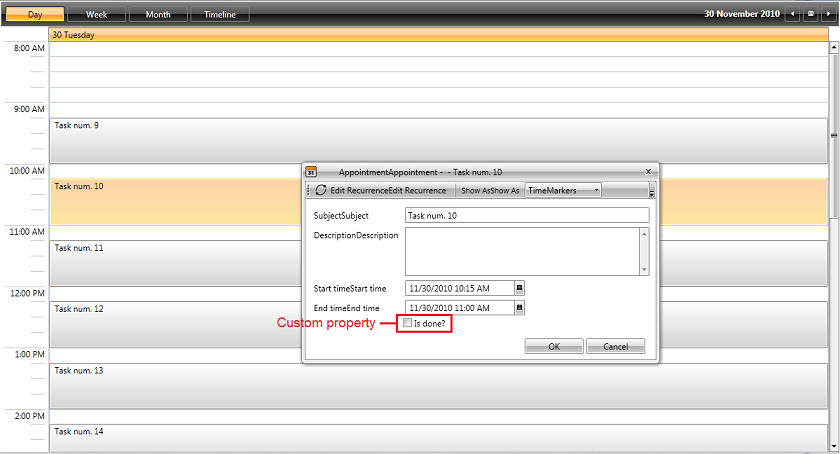This screenshot has width=840, height=454.
Task: Click the Start time input field
Action: click(460, 288)
